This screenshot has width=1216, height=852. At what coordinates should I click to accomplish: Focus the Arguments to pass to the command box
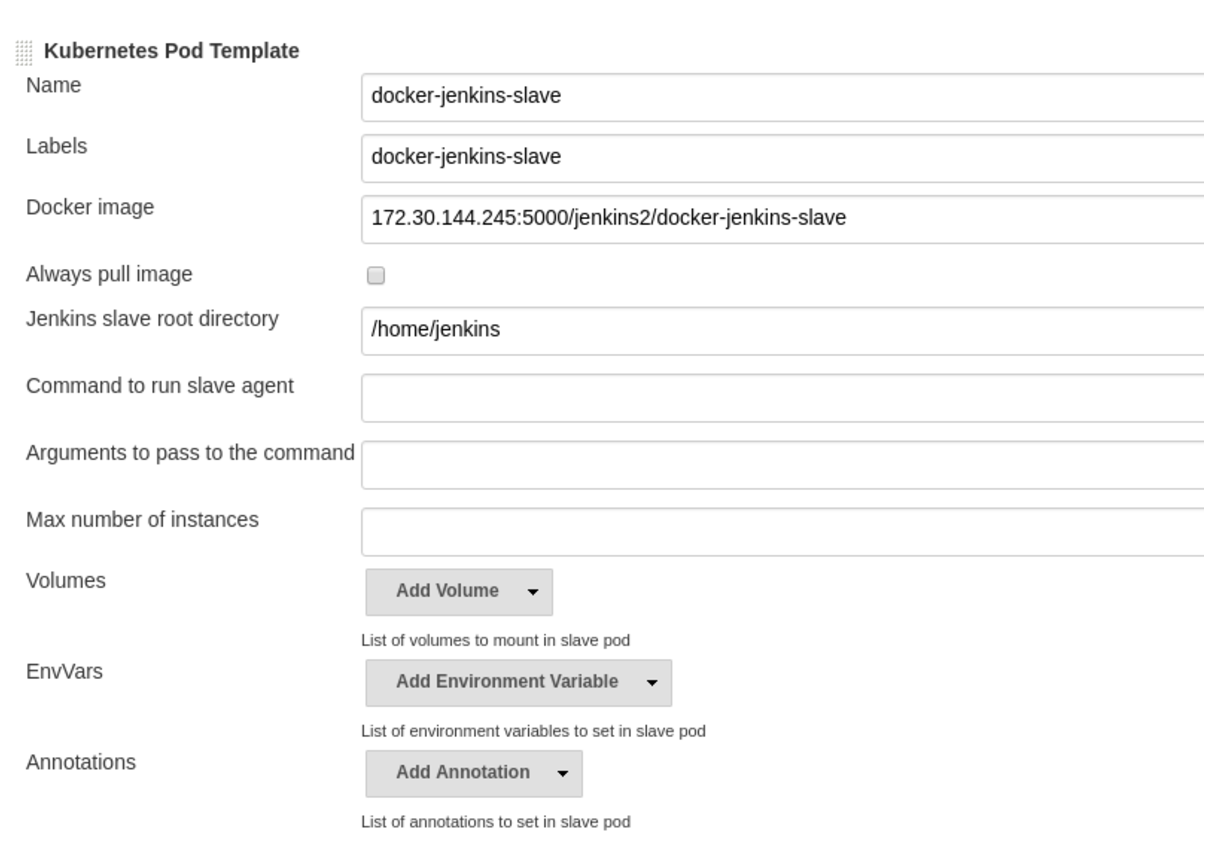click(782, 464)
